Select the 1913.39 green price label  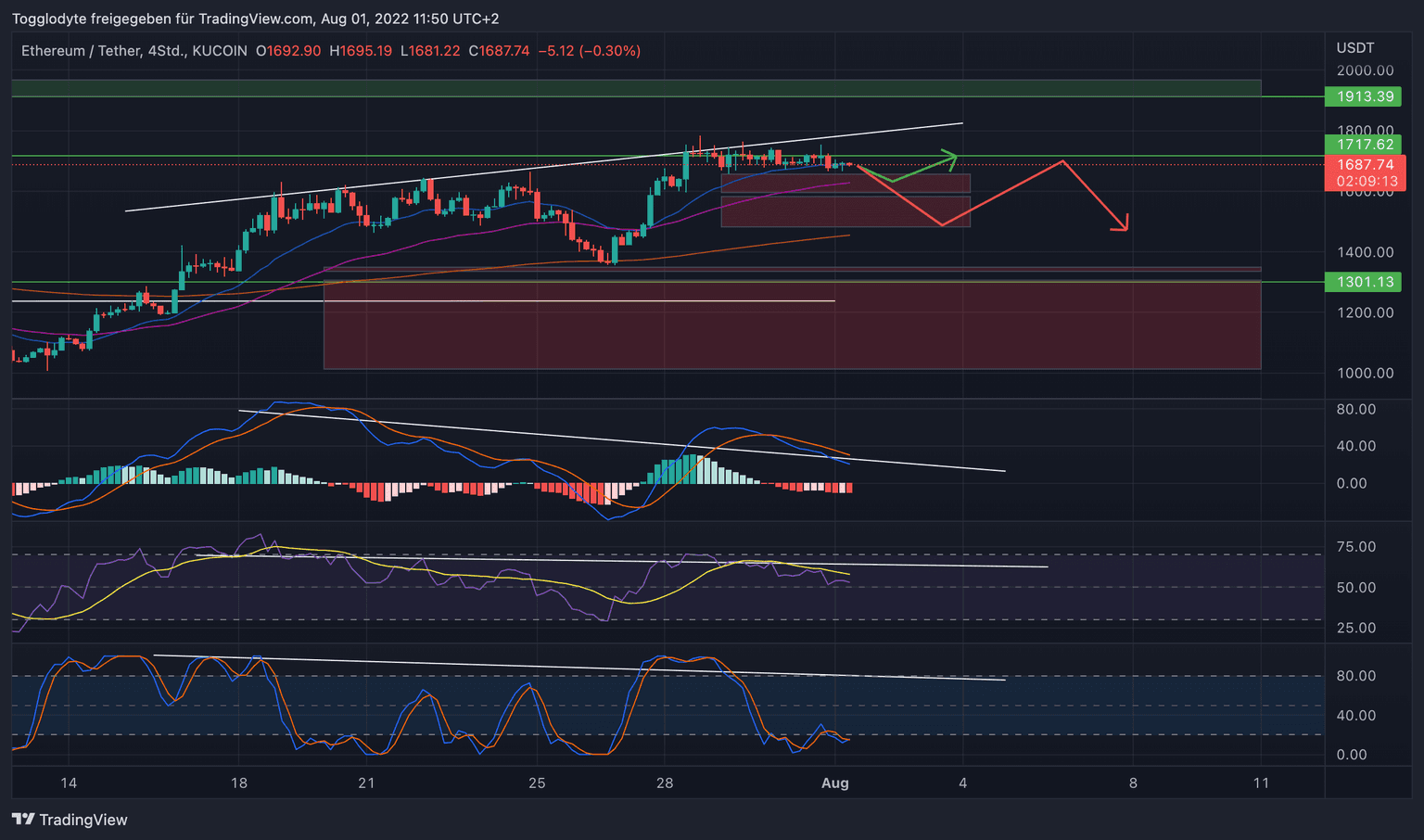(1362, 96)
